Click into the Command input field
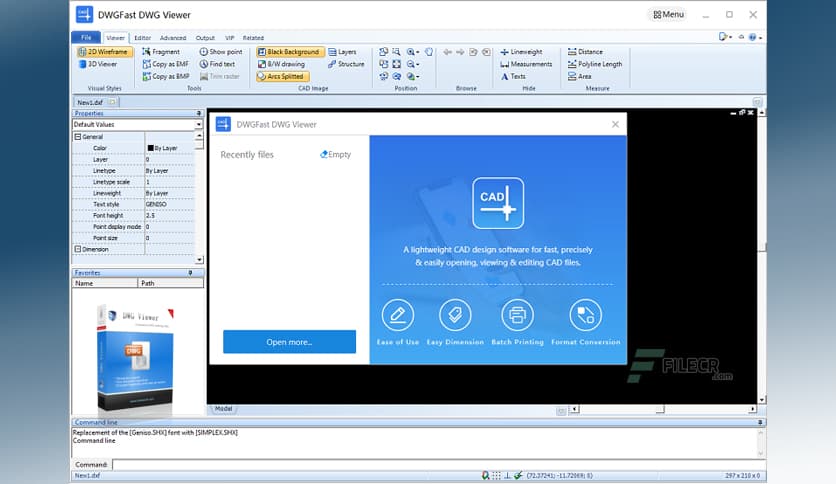Image resolution: width=836 pixels, height=484 pixels. coord(437,465)
